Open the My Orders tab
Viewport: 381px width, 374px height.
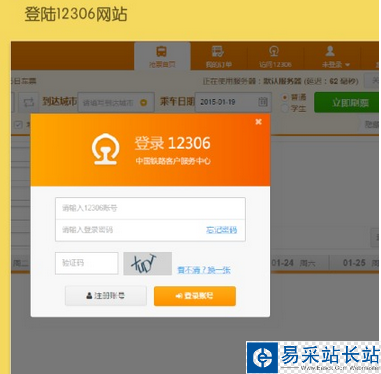click(218, 56)
